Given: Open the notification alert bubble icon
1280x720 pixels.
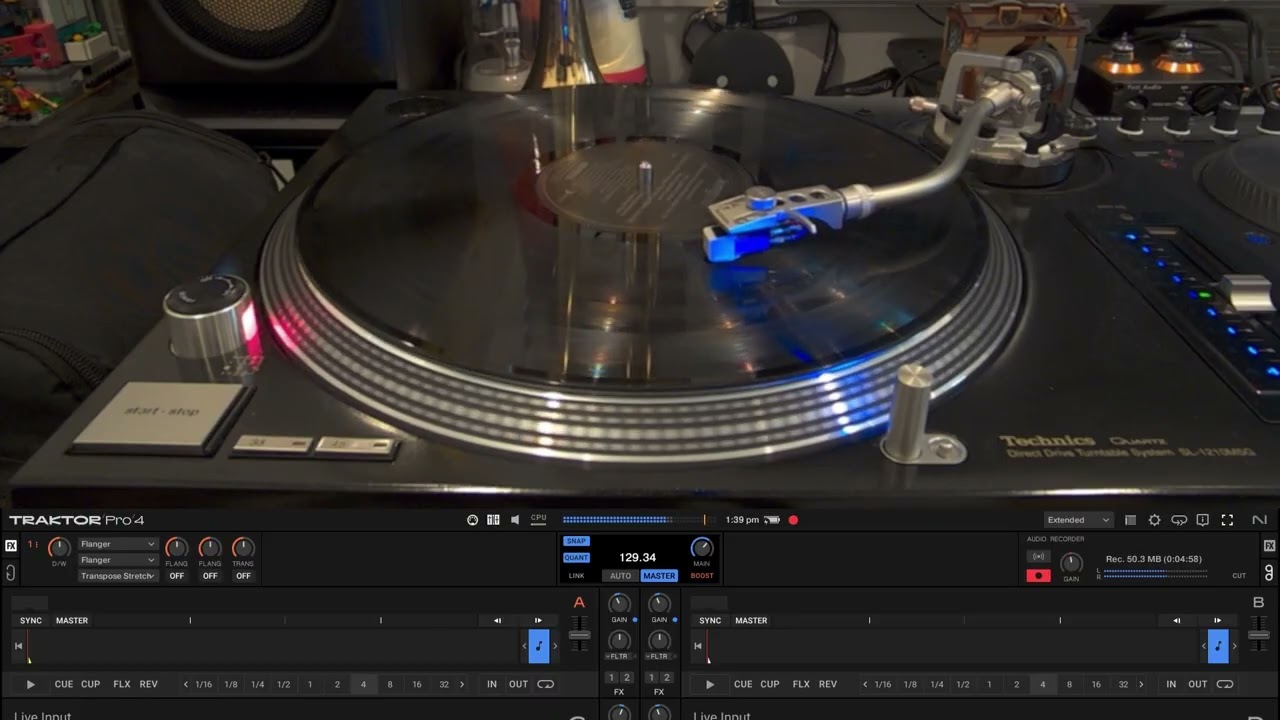Looking at the screenshot, I should coord(1203,520).
